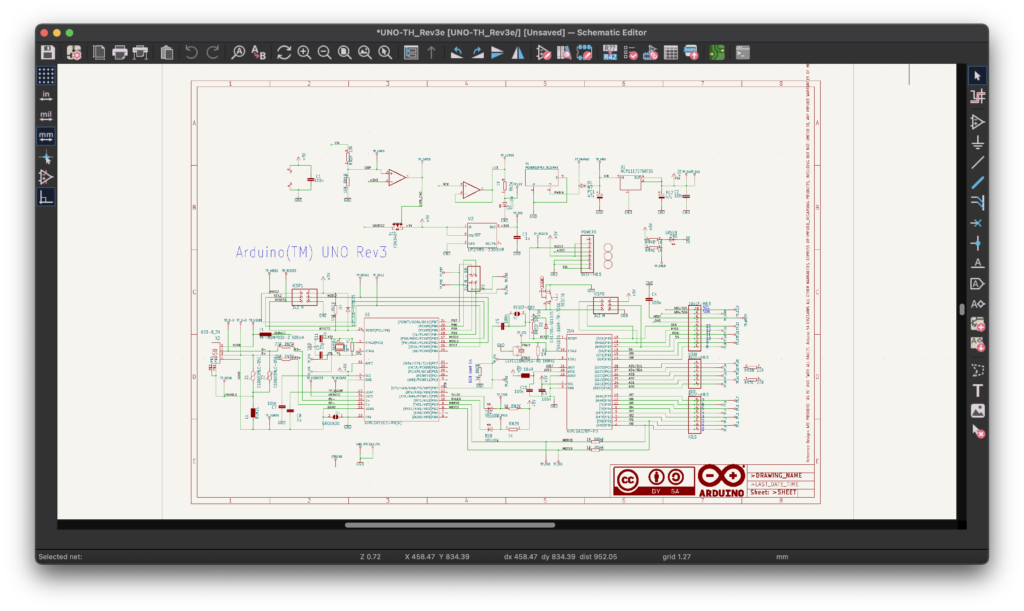Open Find and Replace
The width and height of the screenshot is (1024, 611).
[x=259, y=53]
